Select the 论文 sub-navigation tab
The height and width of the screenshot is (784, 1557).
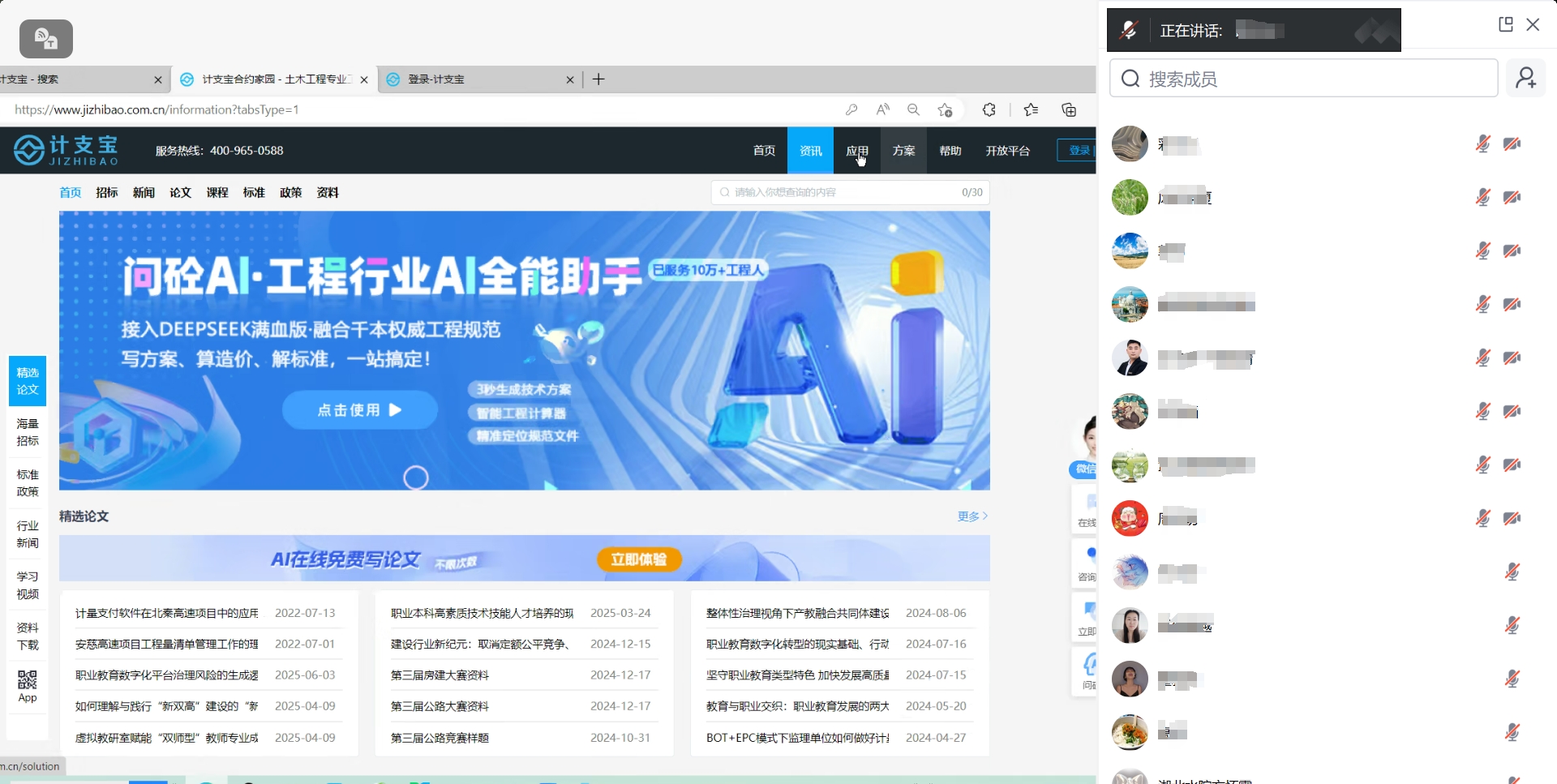[180, 192]
